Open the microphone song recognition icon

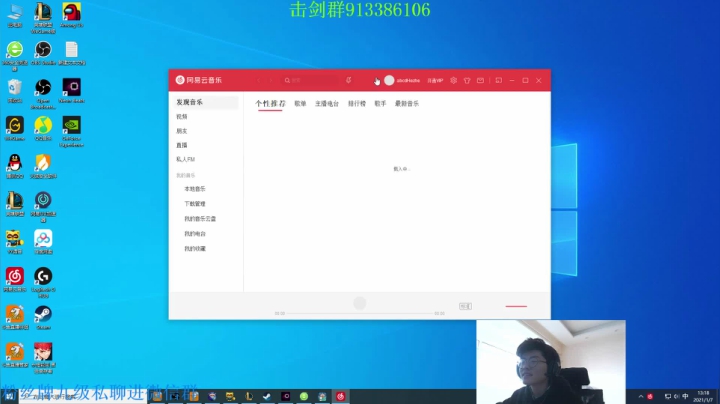tap(349, 80)
